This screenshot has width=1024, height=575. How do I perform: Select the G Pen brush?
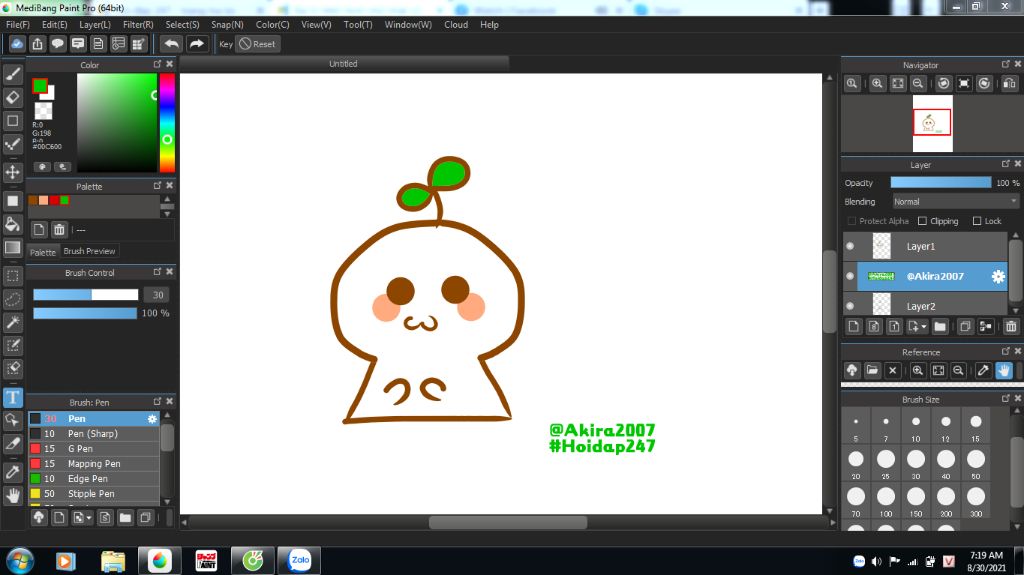point(93,449)
